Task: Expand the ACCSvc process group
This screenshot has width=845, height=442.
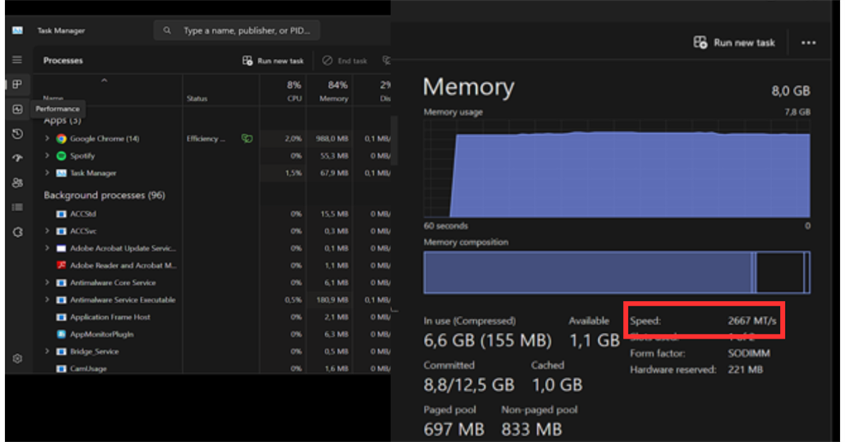Action: tap(47, 231)
